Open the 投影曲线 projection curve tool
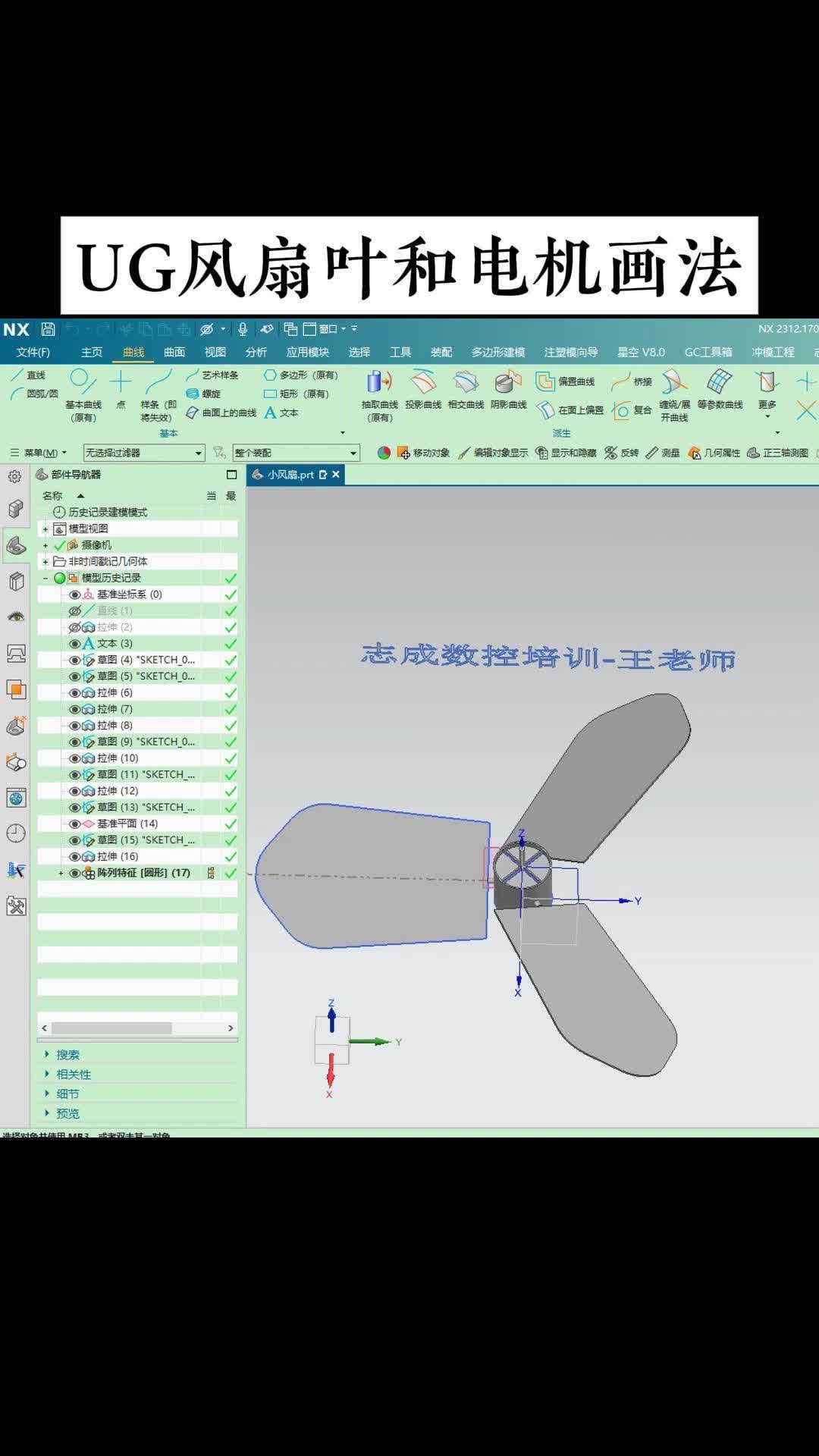The width and height of the screenshot is (819, 1456). 422,390
